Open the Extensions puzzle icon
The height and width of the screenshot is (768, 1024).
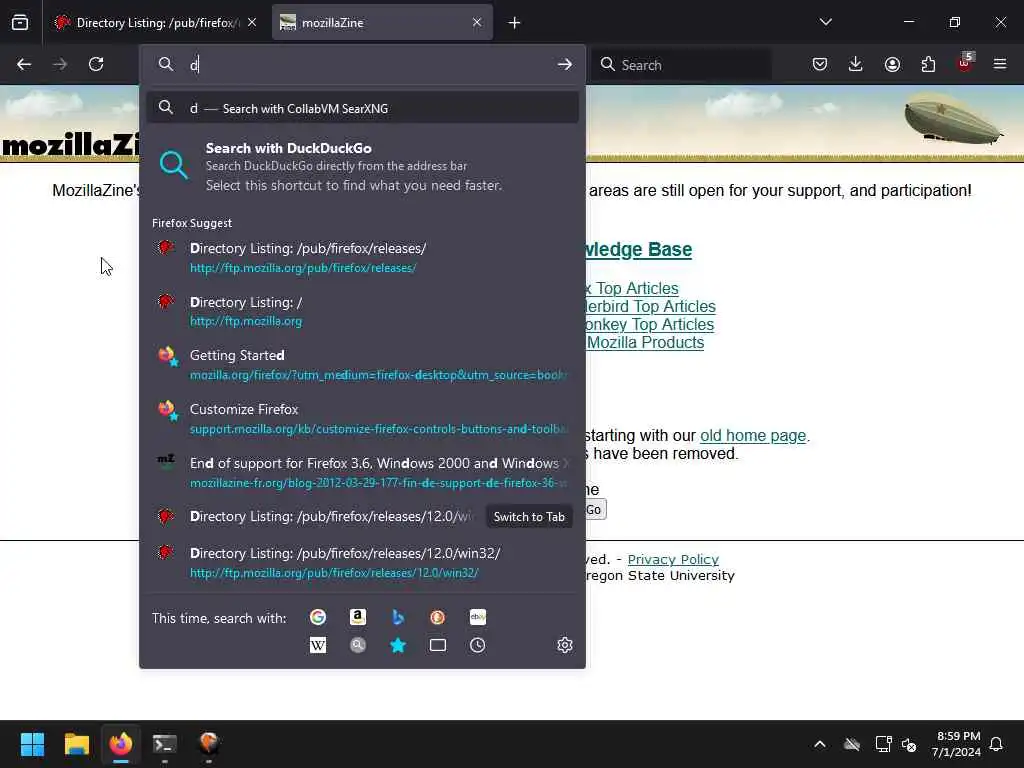point(928,64)
